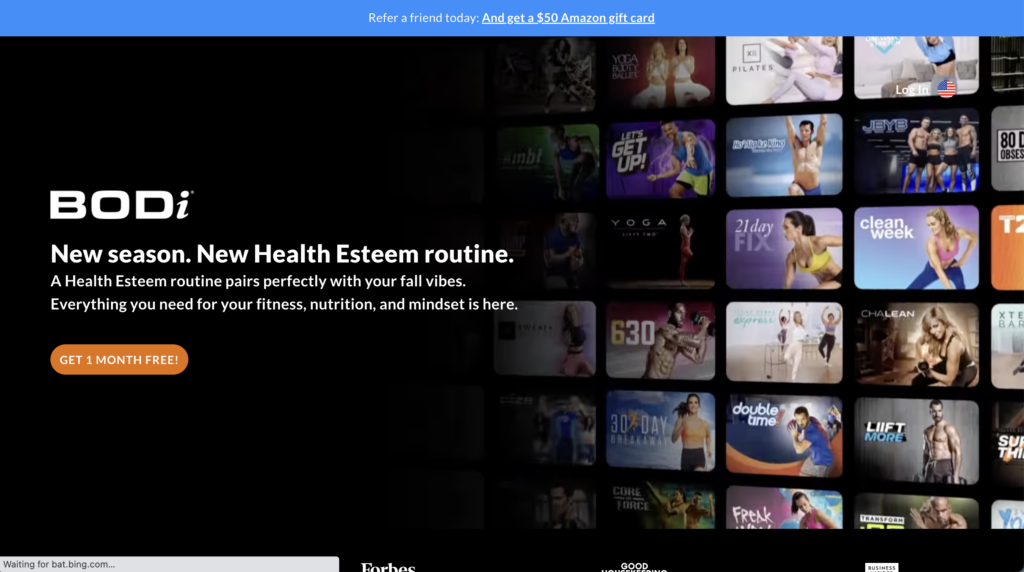Open the Hip Hop Abs style thumbnail with shirtless man
Screen dimensions: 1024x572
pos(784,155)
